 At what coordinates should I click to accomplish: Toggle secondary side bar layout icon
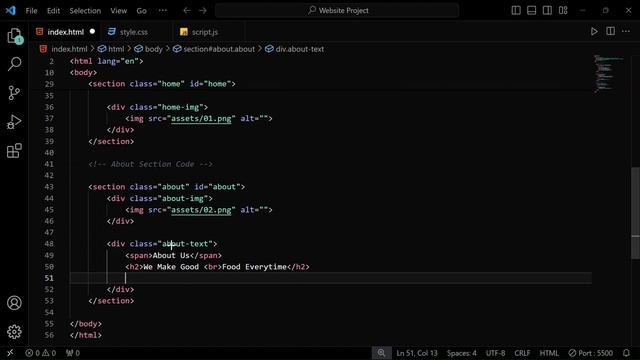click(x=547, y=11)
